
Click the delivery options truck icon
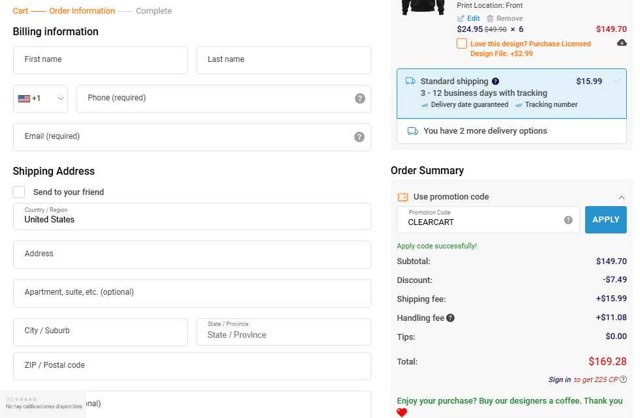tap(413, 131)
